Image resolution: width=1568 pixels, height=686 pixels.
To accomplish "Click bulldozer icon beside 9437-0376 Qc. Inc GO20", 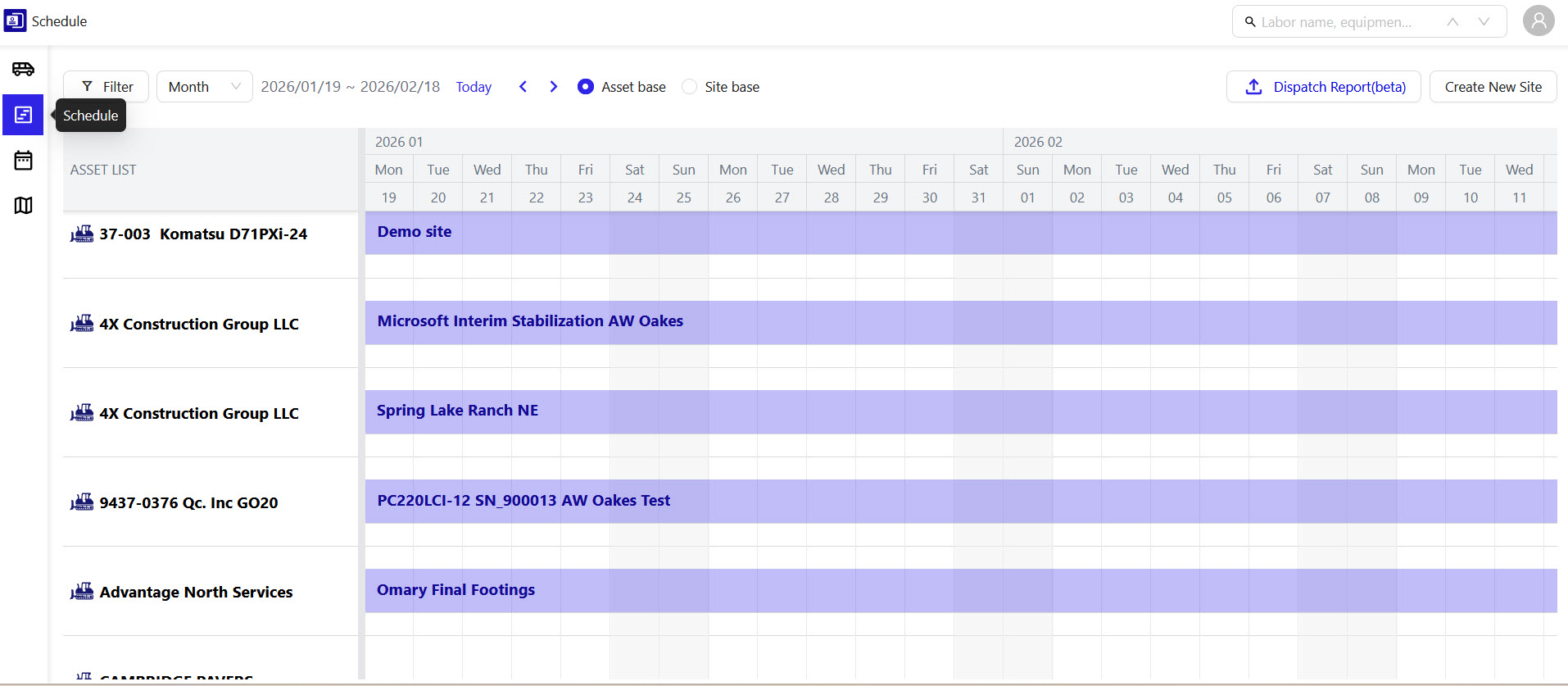I will 82,502.
